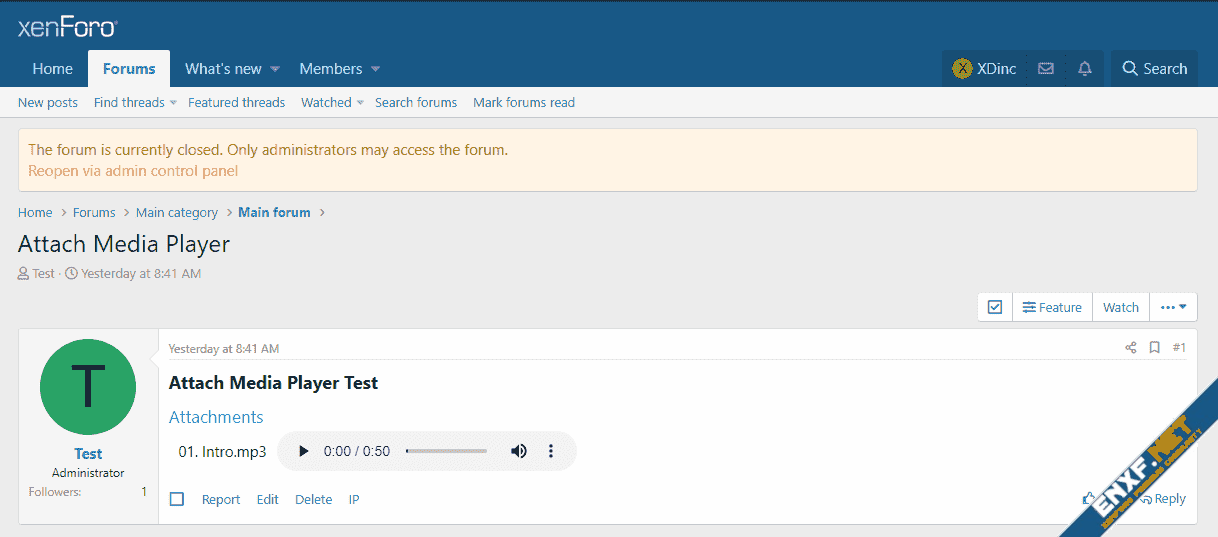The image size is (1218, 537).
Task: Open the alerts bell icon
Action: click(x=1085, y=69)
